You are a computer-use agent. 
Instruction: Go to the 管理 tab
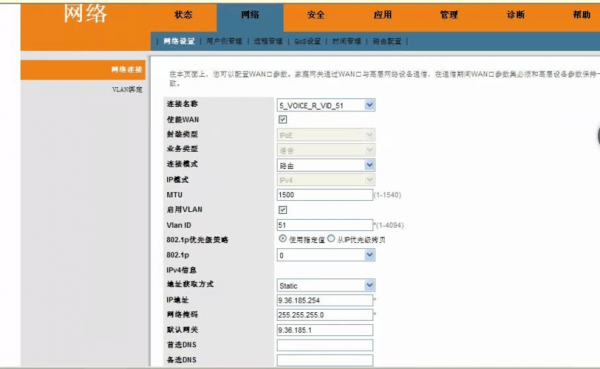449,15
